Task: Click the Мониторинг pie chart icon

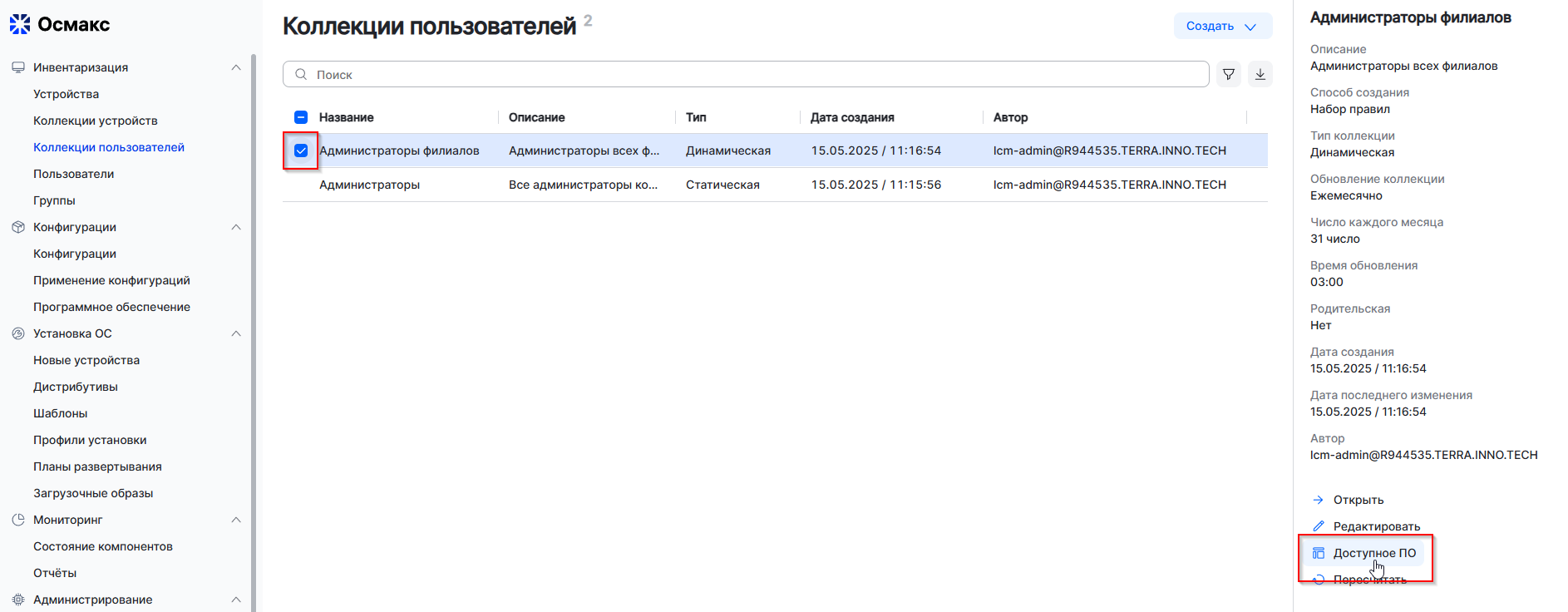Action: click(18, 520)
